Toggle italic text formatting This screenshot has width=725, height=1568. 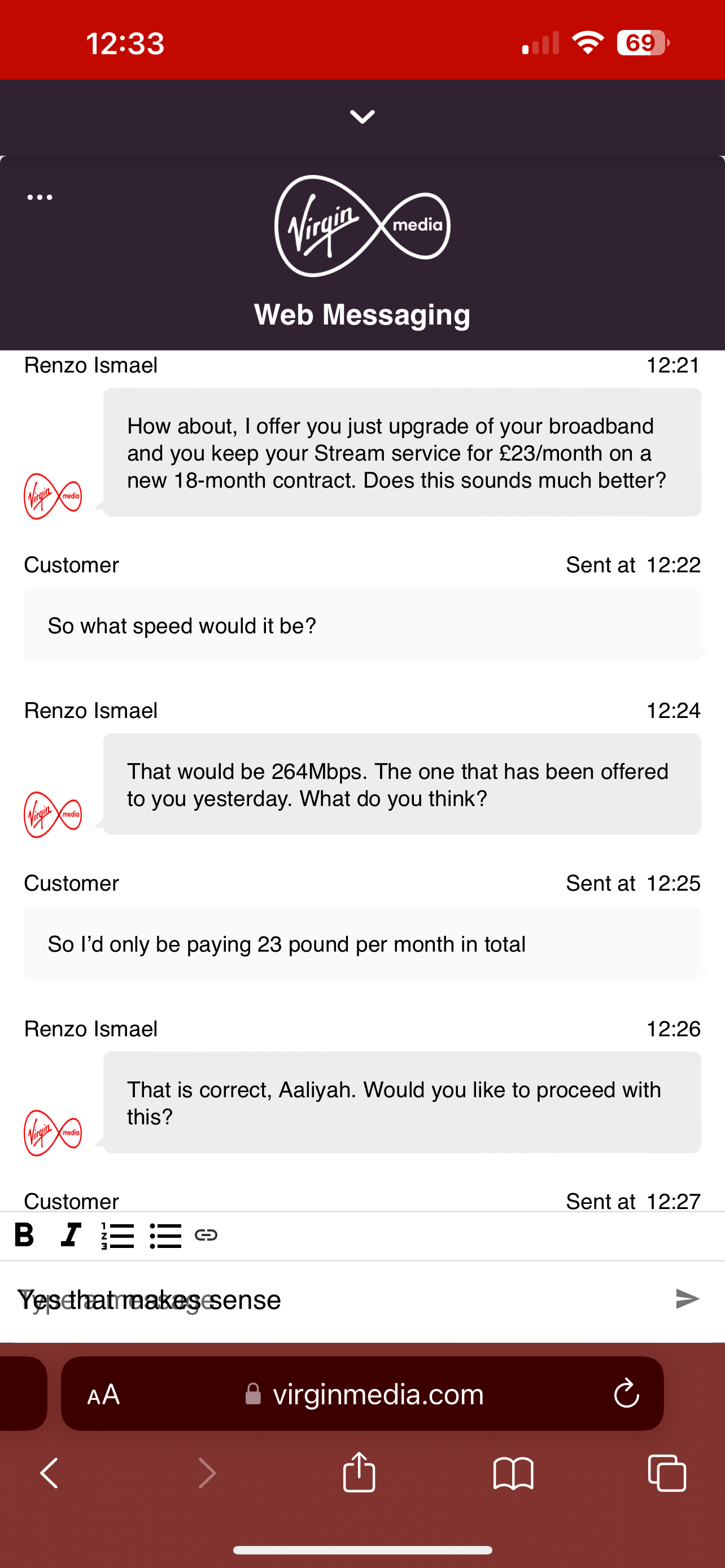(71, 1235)
